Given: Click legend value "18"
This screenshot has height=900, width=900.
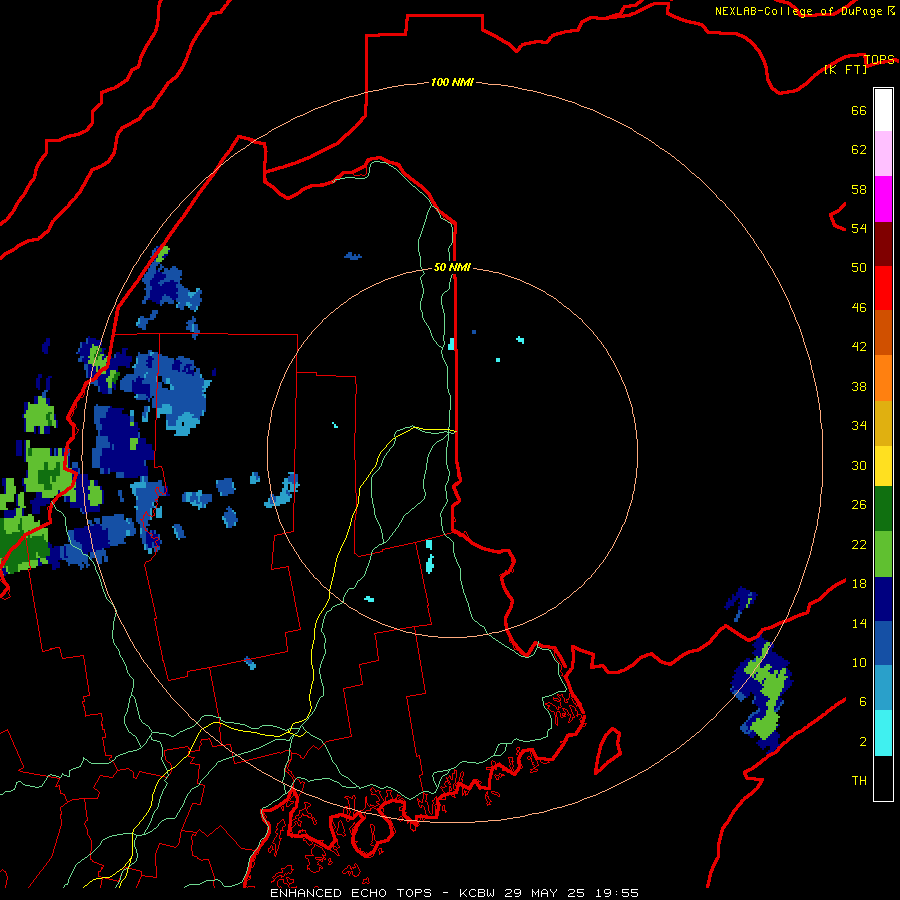Looking at the screenshot, I should click(859, 584).
